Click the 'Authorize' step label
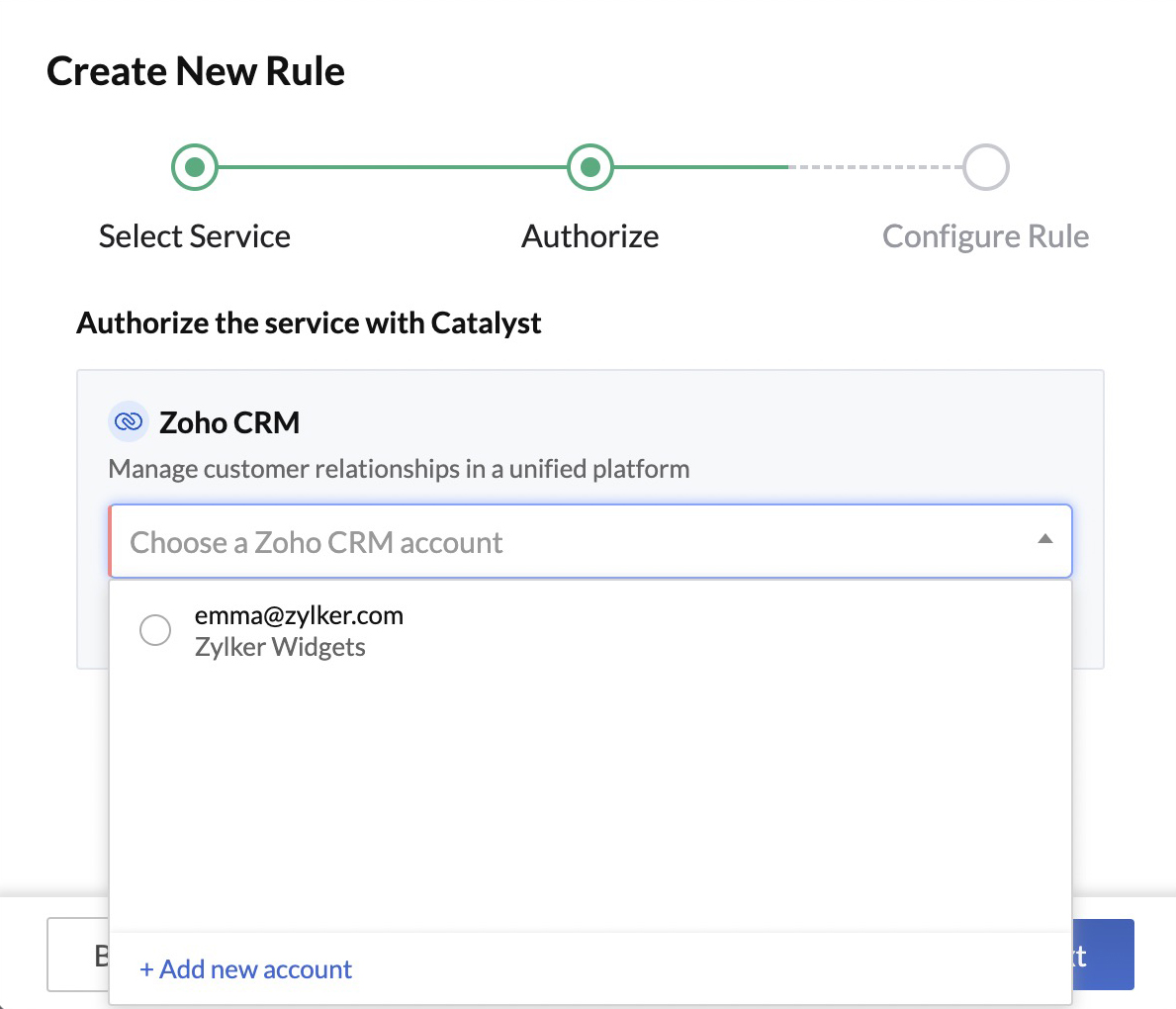 (589, 235)
